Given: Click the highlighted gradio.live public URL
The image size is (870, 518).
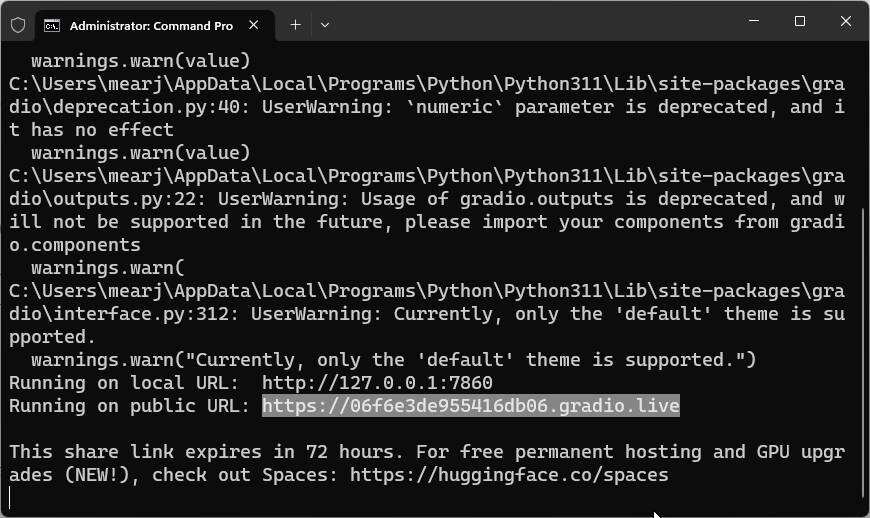Looking at the screenshot, I should click(471, 406).
